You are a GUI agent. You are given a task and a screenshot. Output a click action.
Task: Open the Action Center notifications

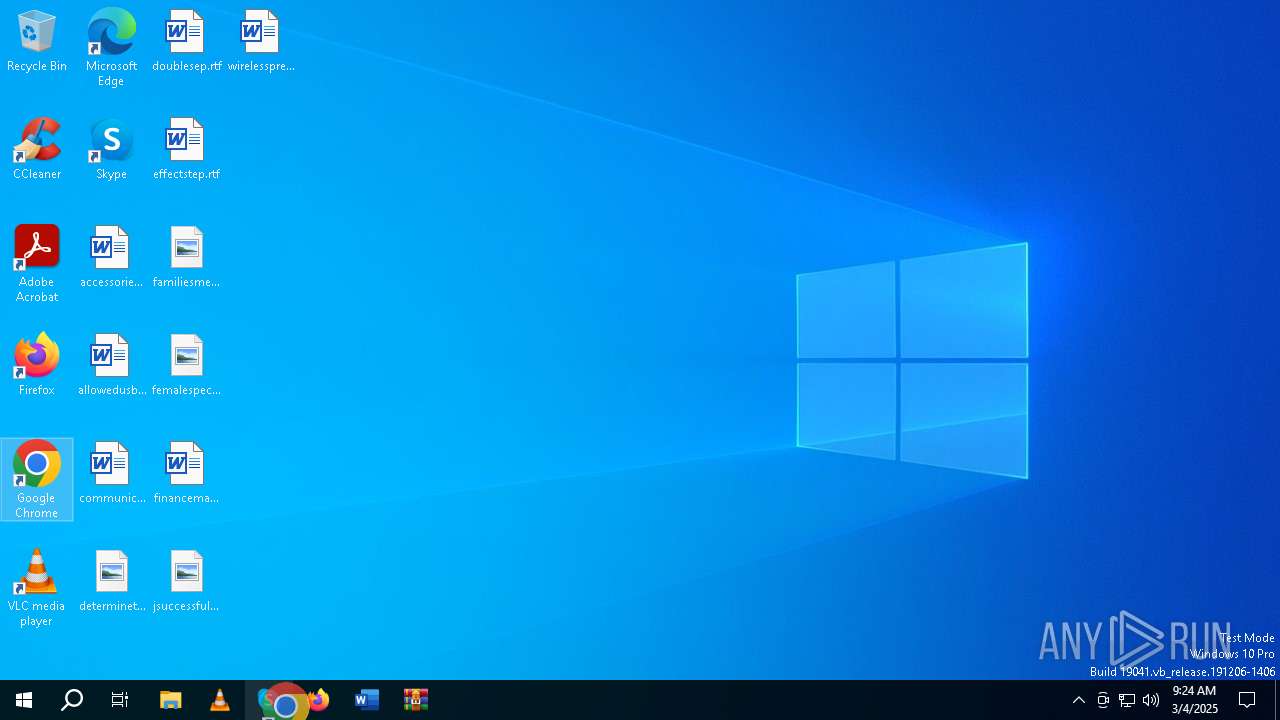[x=1247, y=700]
